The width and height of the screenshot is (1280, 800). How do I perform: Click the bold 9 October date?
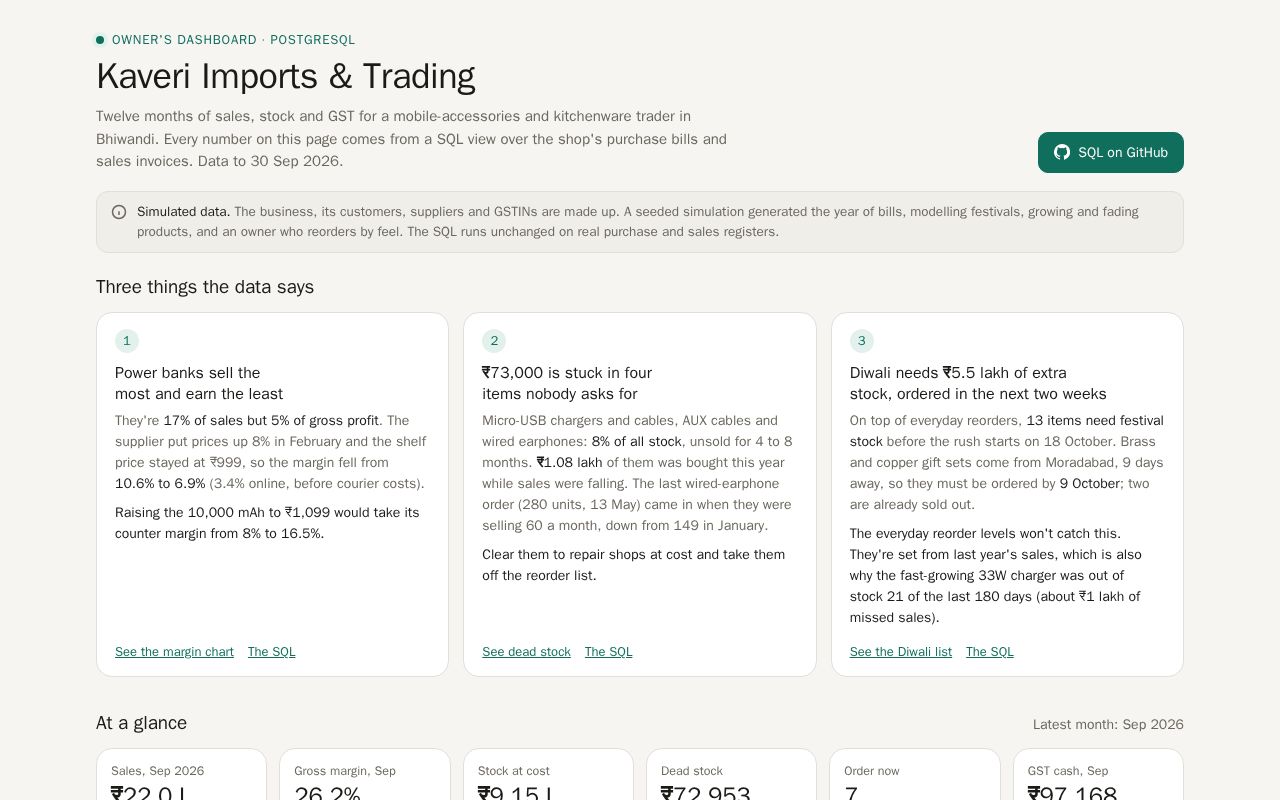(1090, 484)
